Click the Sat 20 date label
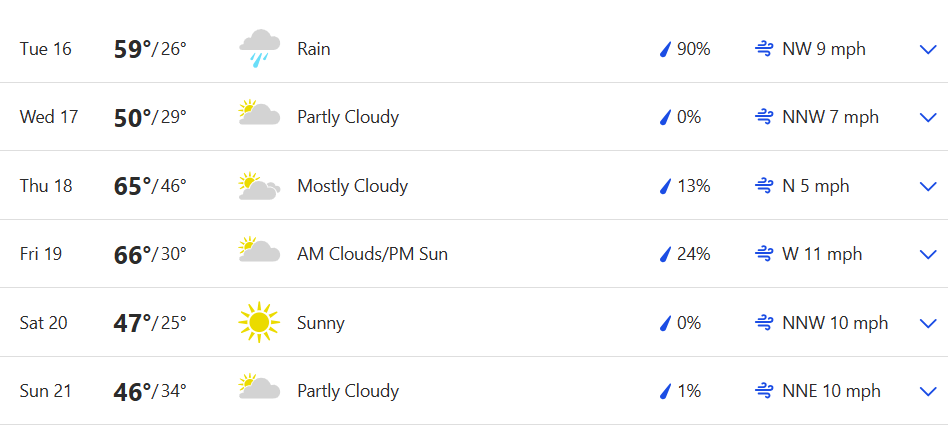This screenshot has height=427, width=948. (x=43, y=323)
